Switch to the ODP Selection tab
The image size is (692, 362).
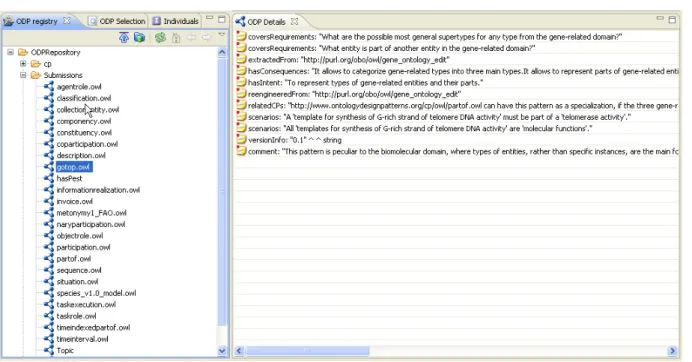pyautogui.click(x=117, y=21)
